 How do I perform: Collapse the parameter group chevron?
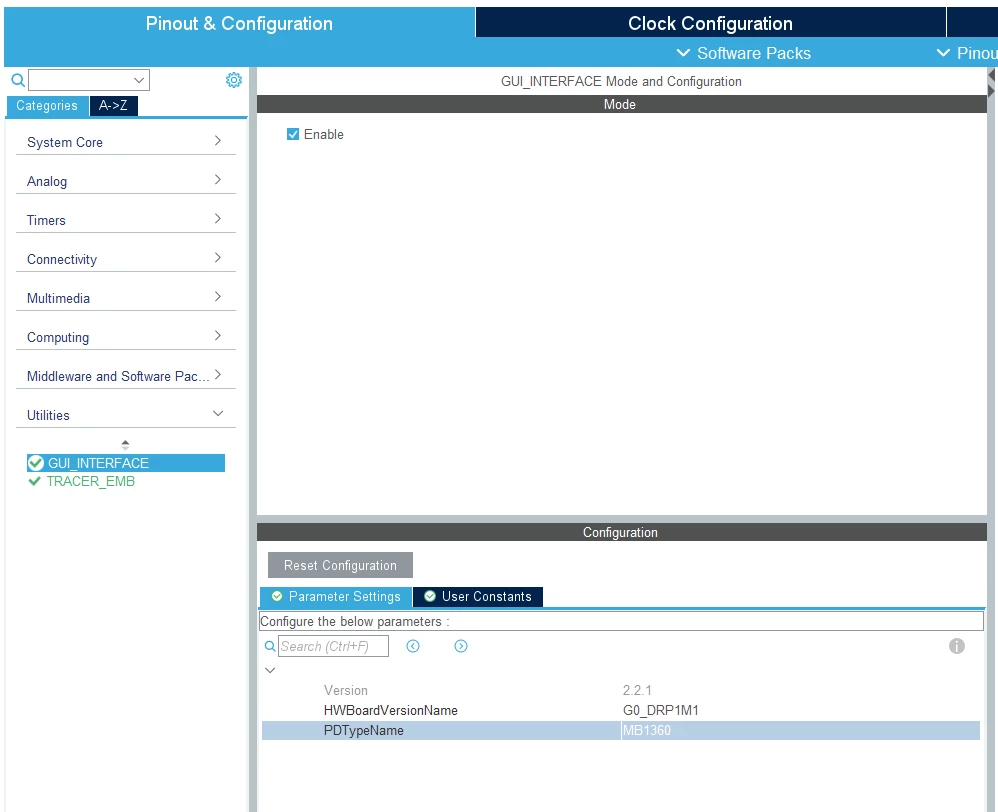(270, 670)
